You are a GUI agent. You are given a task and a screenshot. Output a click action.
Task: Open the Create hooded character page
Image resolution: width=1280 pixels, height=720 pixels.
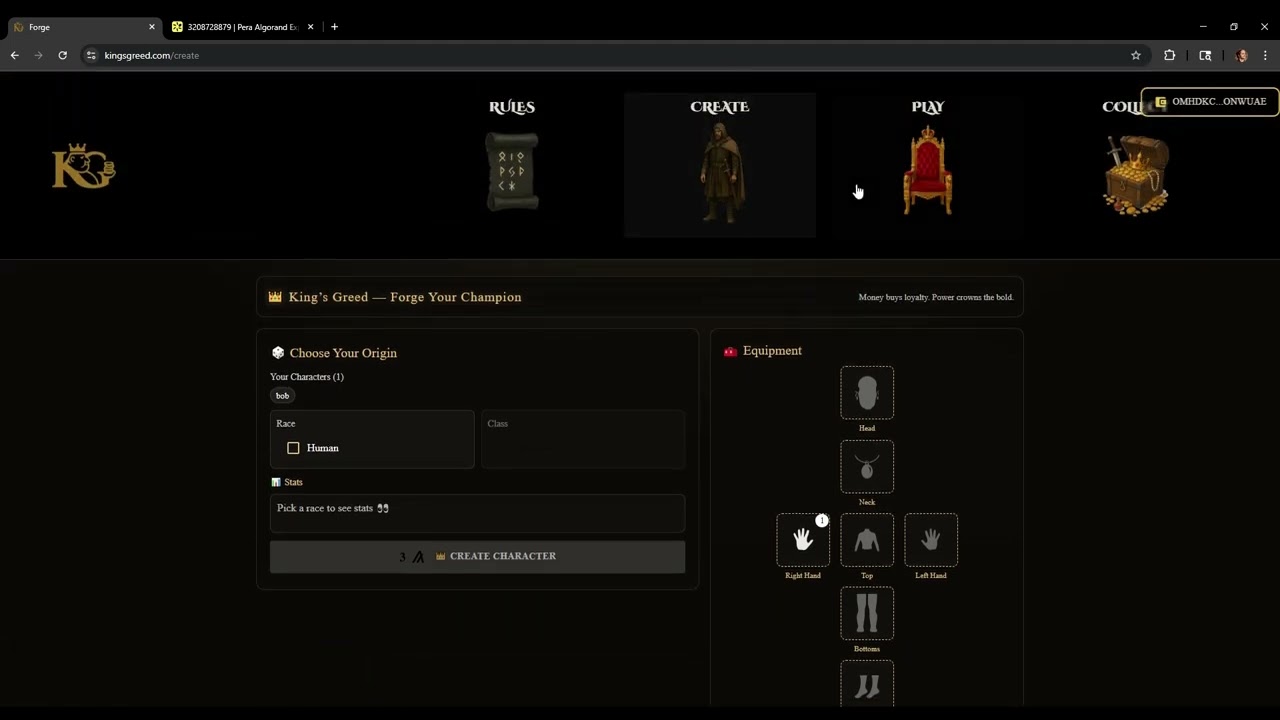coord(720,172)
